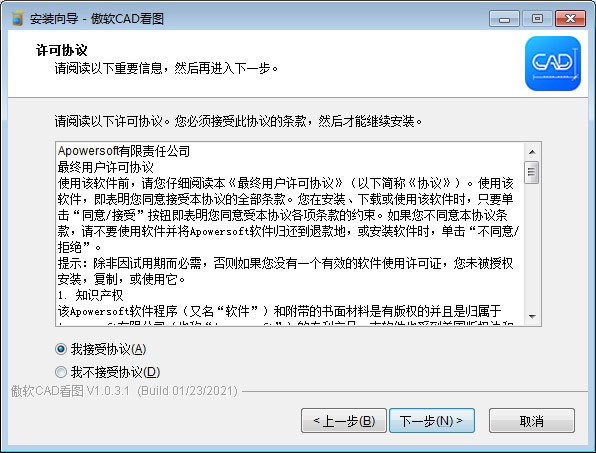Image resolution: width=596 pixels, height=453 pixels.
Task: Click the 1. 知识产权 section line
Action: (x=90, y=295)
